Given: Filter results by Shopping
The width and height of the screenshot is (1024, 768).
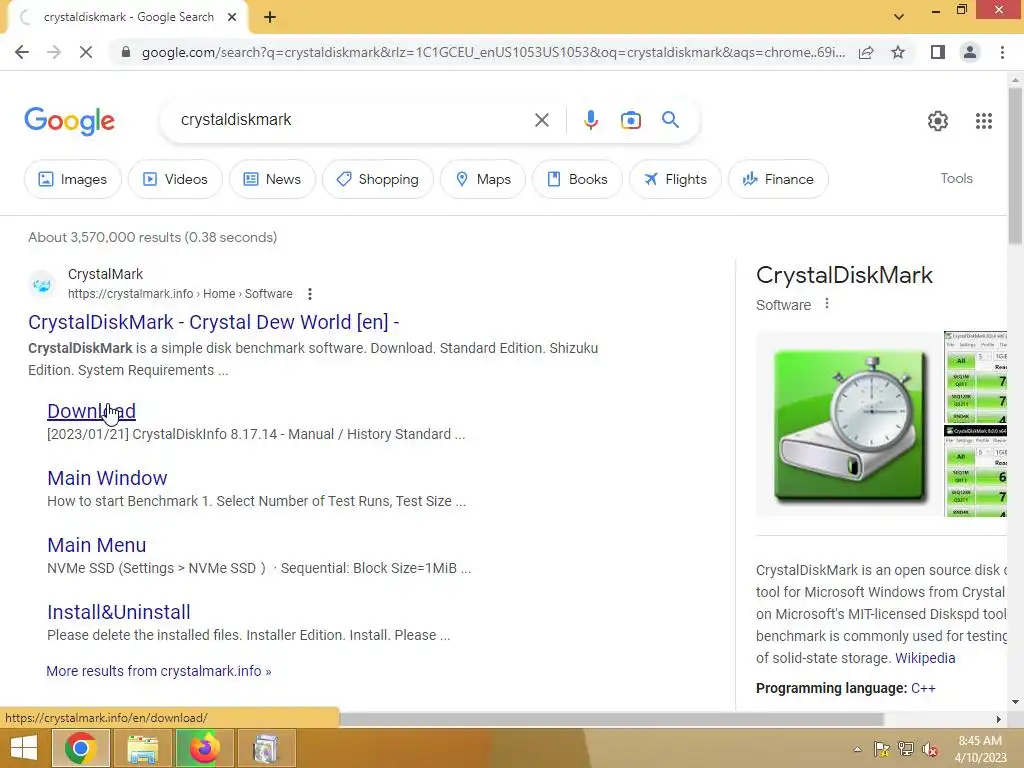Looking at the screenshot, I should (377, 179).
